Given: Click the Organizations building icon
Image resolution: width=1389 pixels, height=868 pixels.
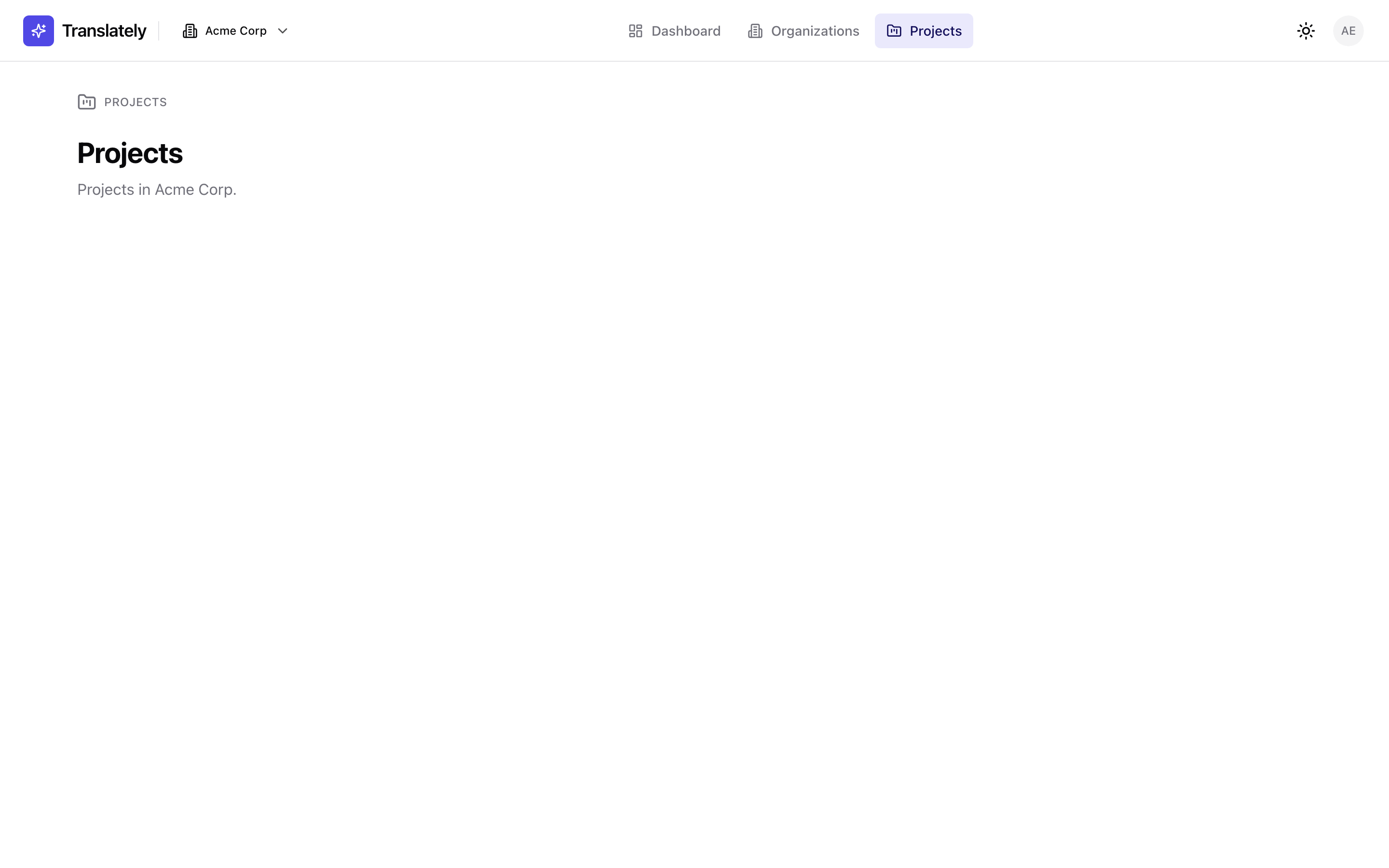Looking at the screenshot, I should tap(754, 30).
